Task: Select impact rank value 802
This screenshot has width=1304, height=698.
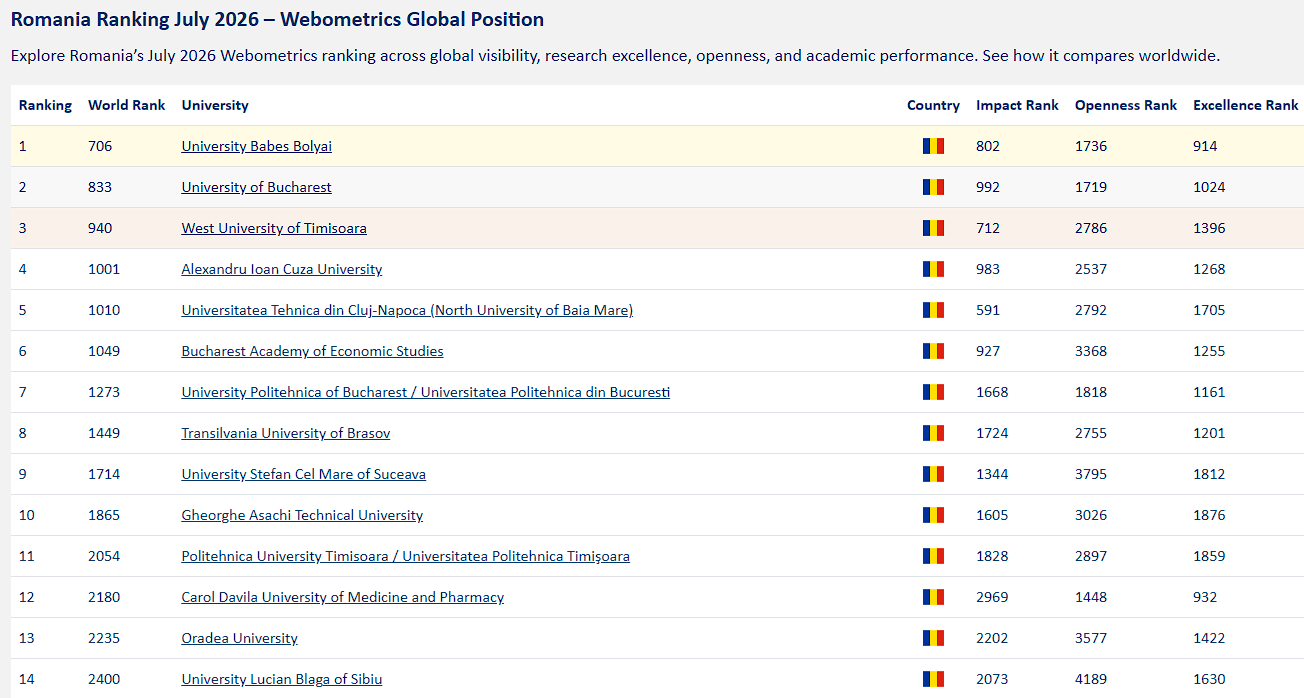Action: click(988, 146)
